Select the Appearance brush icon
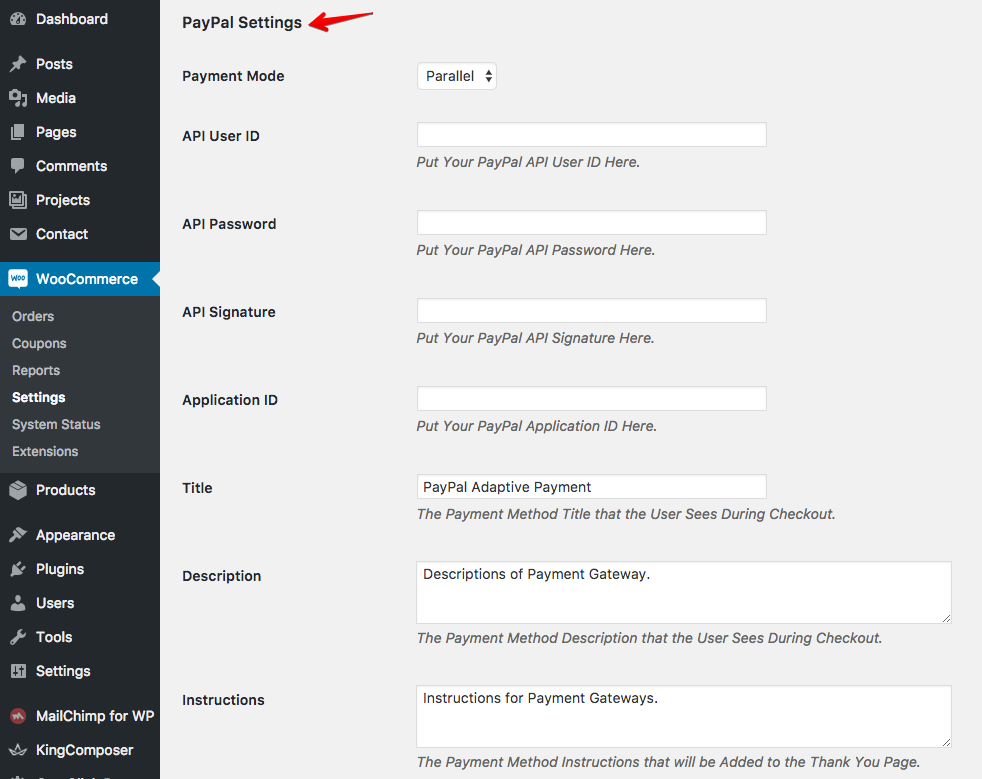This screenshot has width=982, height=779. point(18,534)
